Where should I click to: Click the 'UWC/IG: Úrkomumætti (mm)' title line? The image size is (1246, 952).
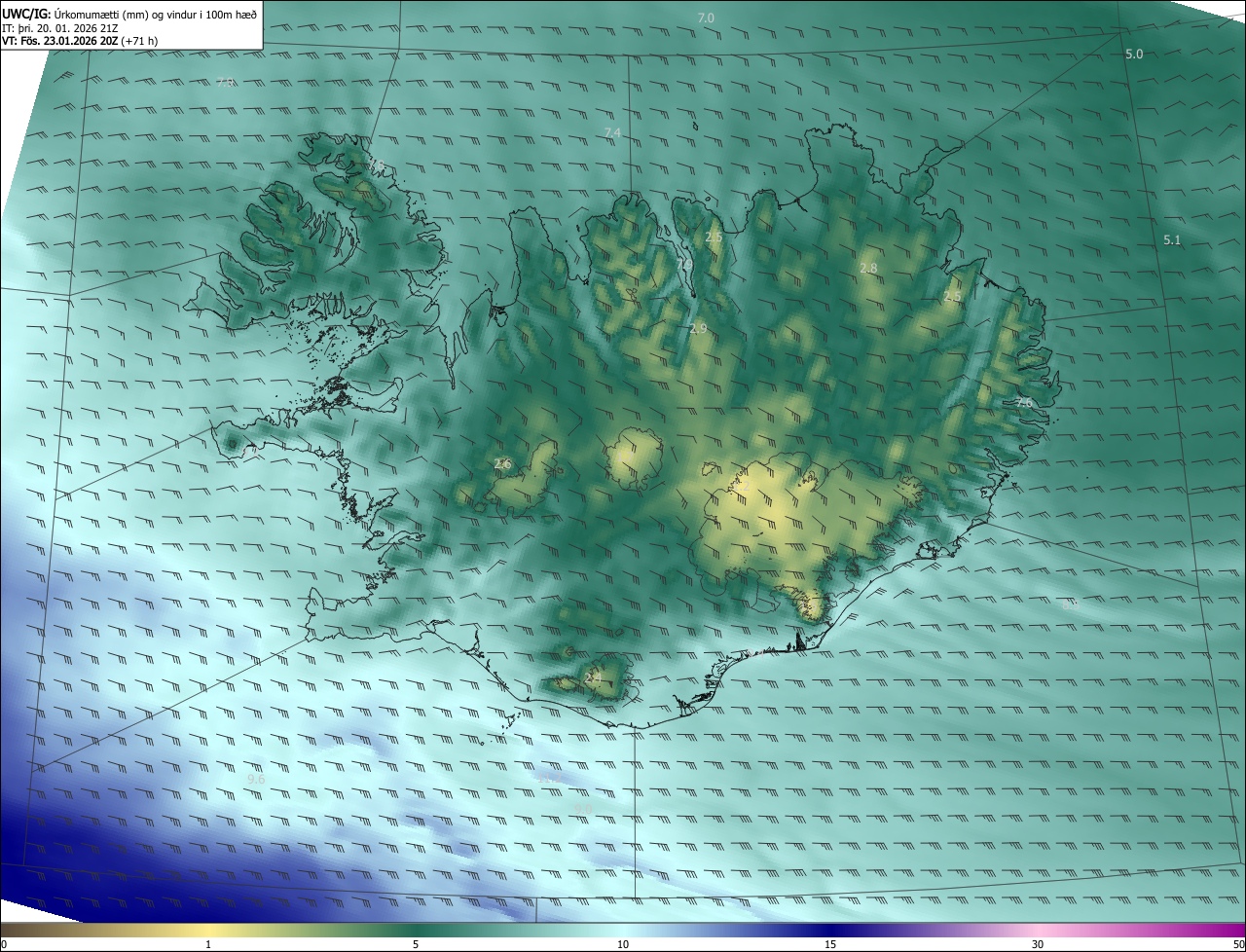[x=129, y=14]
